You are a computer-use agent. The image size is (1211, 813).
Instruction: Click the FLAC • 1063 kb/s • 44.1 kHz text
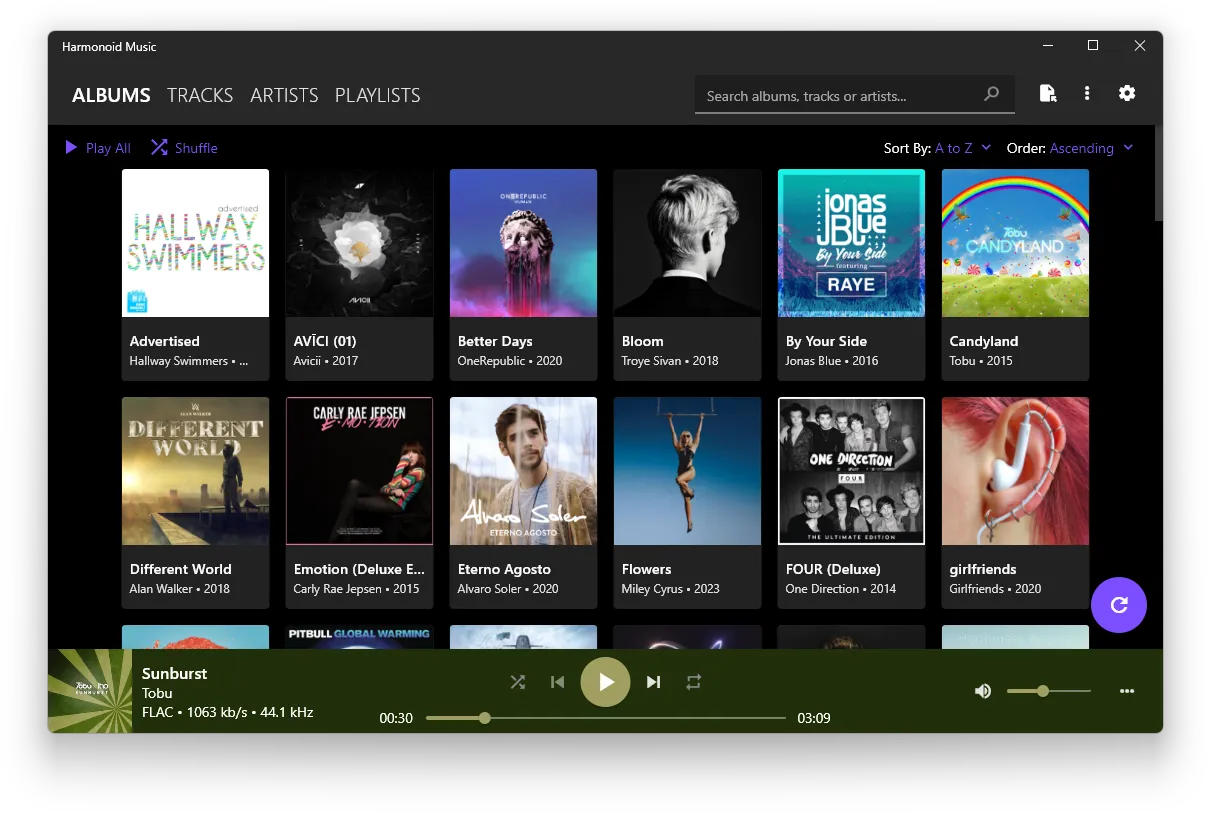227,712
